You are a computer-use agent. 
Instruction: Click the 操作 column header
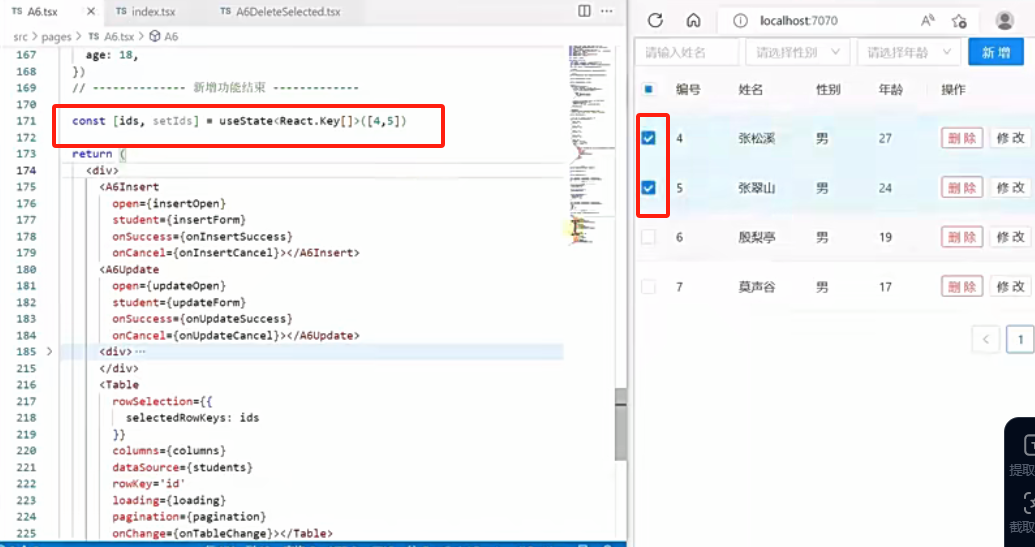953,90
